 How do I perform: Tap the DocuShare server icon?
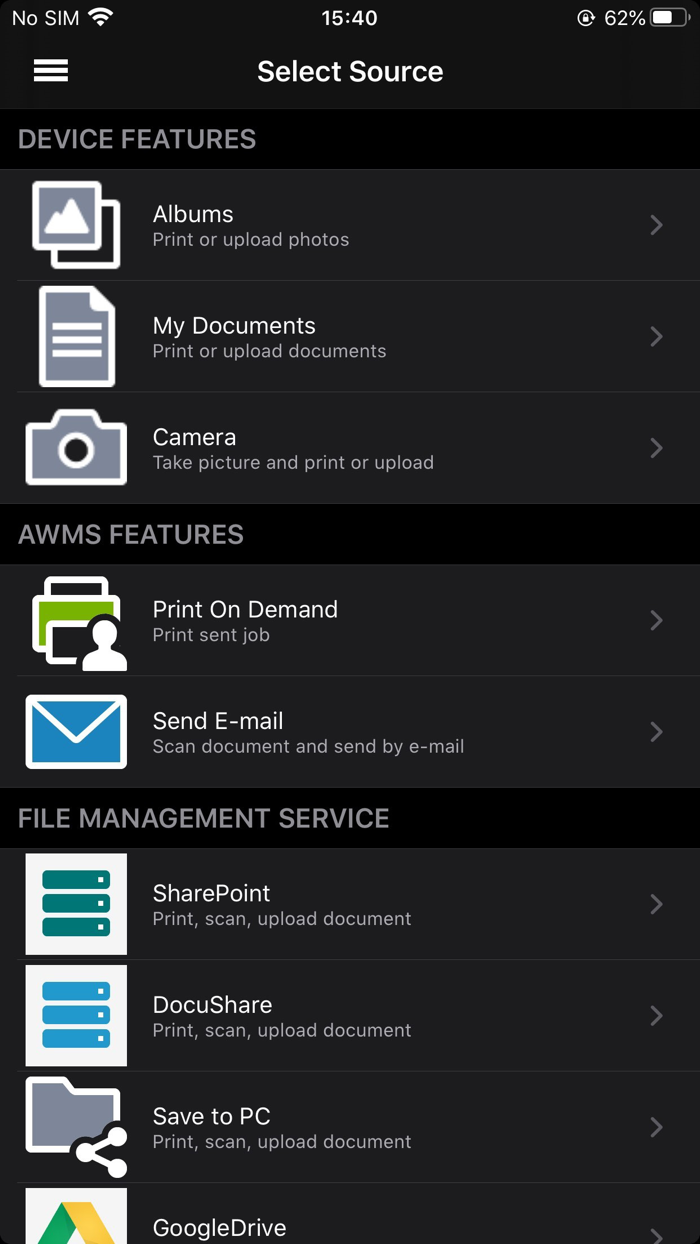[x=76, y=1015]
